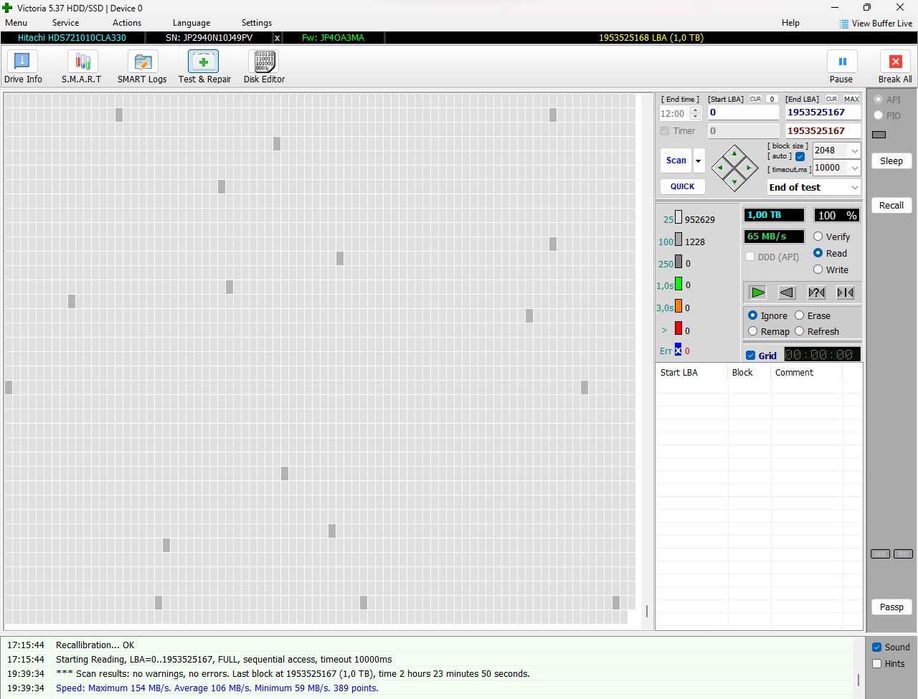The image size is (918, 699).
Task: Start forward scan with green play arrow
Action: (758, 292)
